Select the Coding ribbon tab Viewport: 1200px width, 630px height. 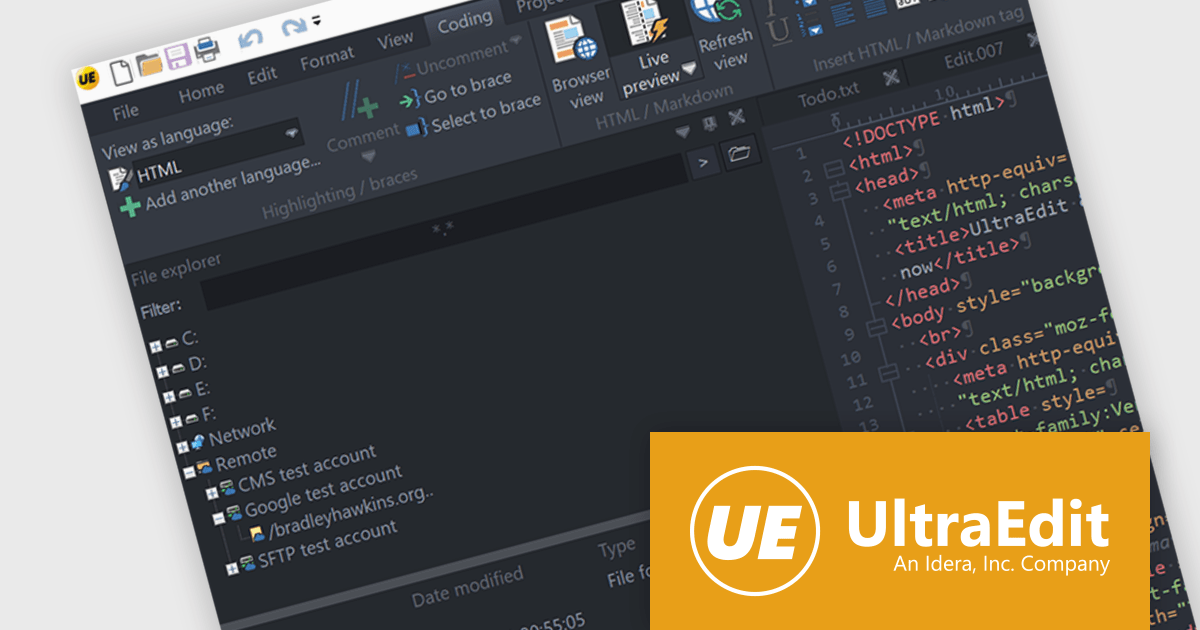tap(465, 21)
